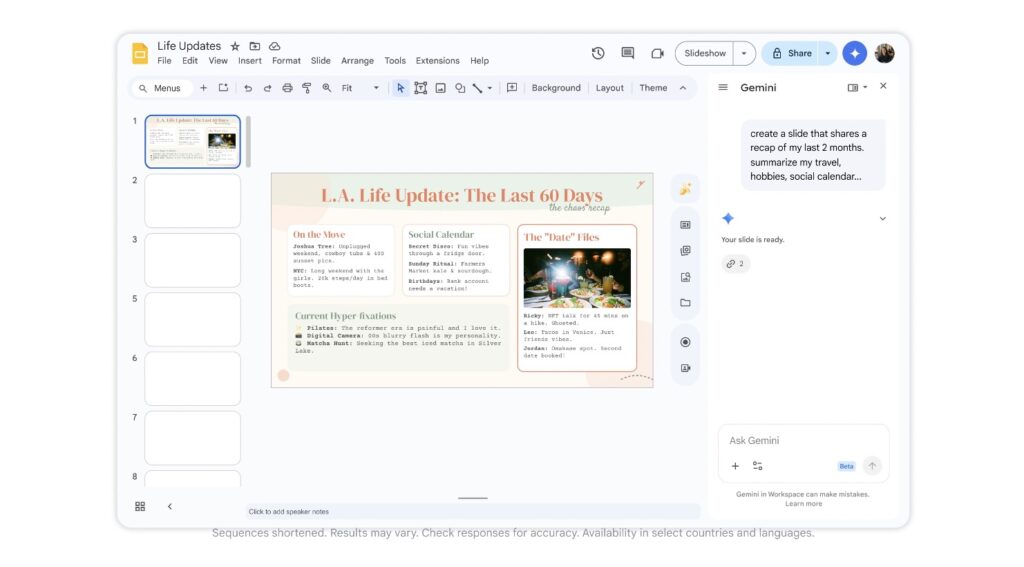Viewport: 1024px width, 567px height.
Task: Switch to grid view of slides
Action: 140,506
